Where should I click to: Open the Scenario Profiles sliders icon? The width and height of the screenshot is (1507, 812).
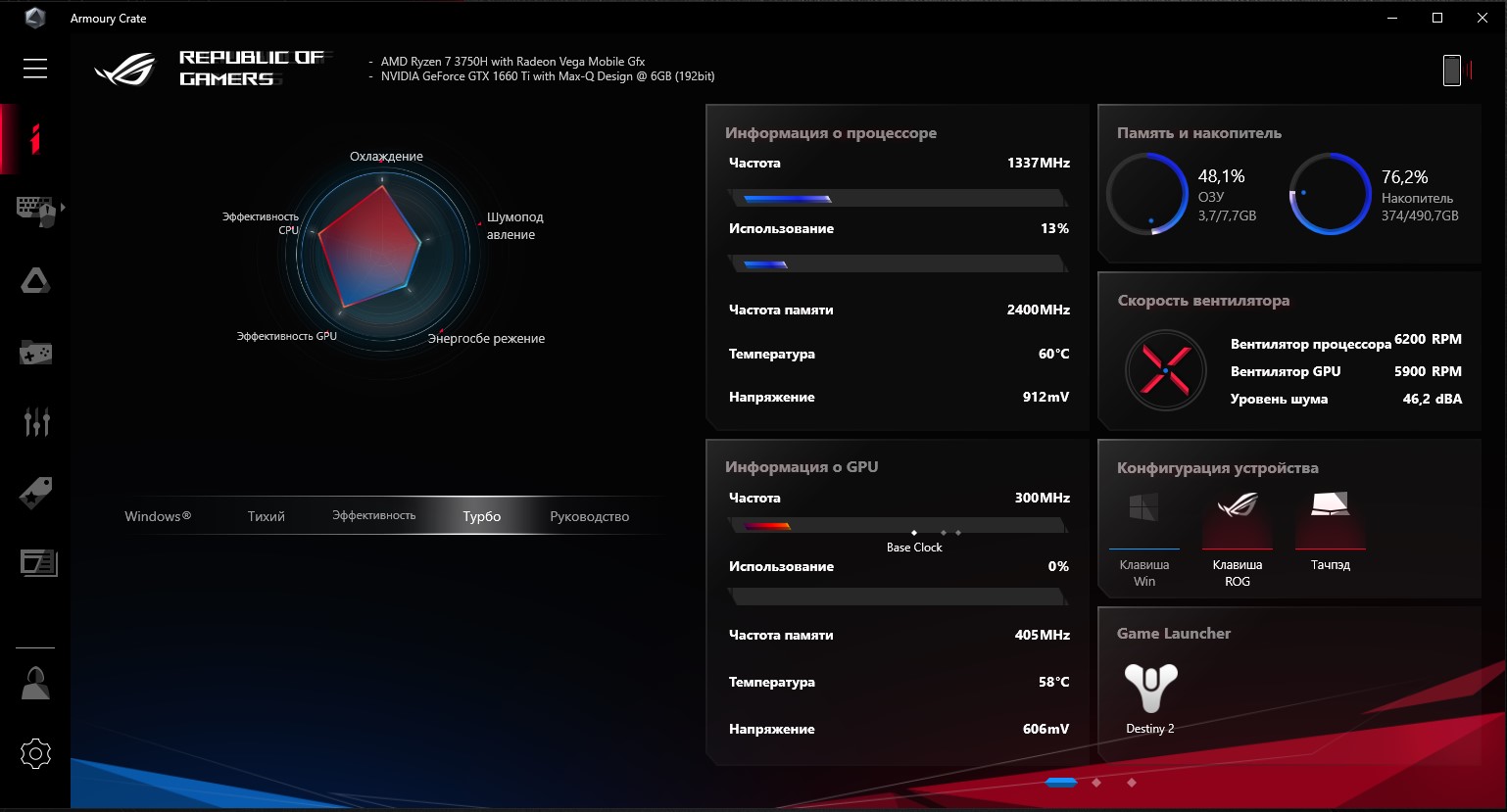pos(36,422)
